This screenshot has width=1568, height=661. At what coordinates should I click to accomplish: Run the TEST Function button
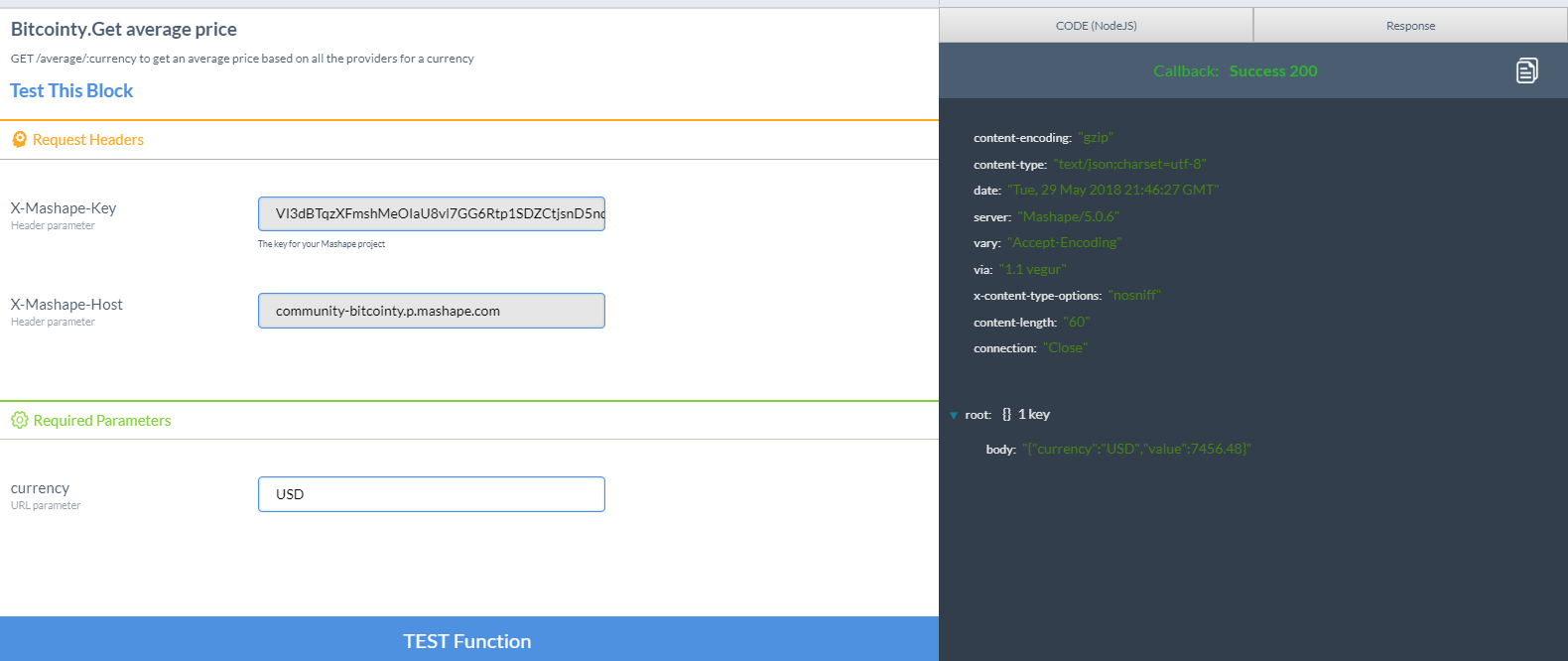coord(468,639)
